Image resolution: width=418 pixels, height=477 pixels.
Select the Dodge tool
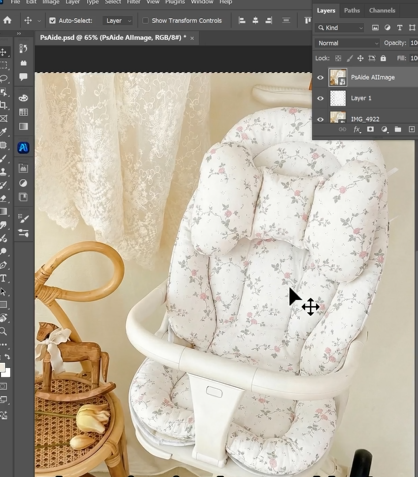[3, 251]
